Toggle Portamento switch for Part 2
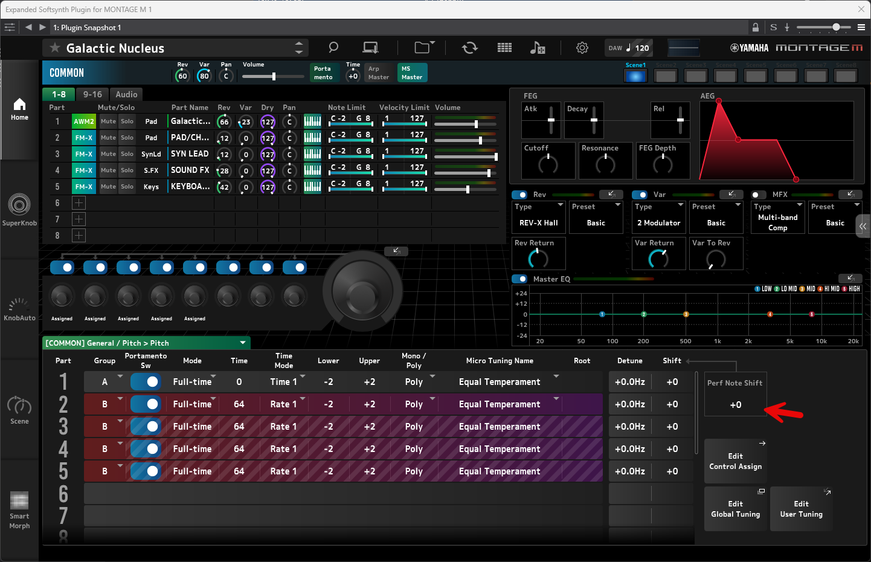Screen dimensions: 871x562 coord(146,404)
